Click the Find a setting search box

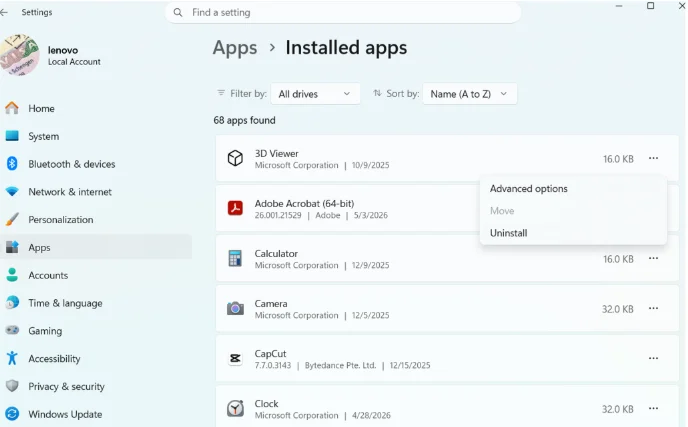343,12
